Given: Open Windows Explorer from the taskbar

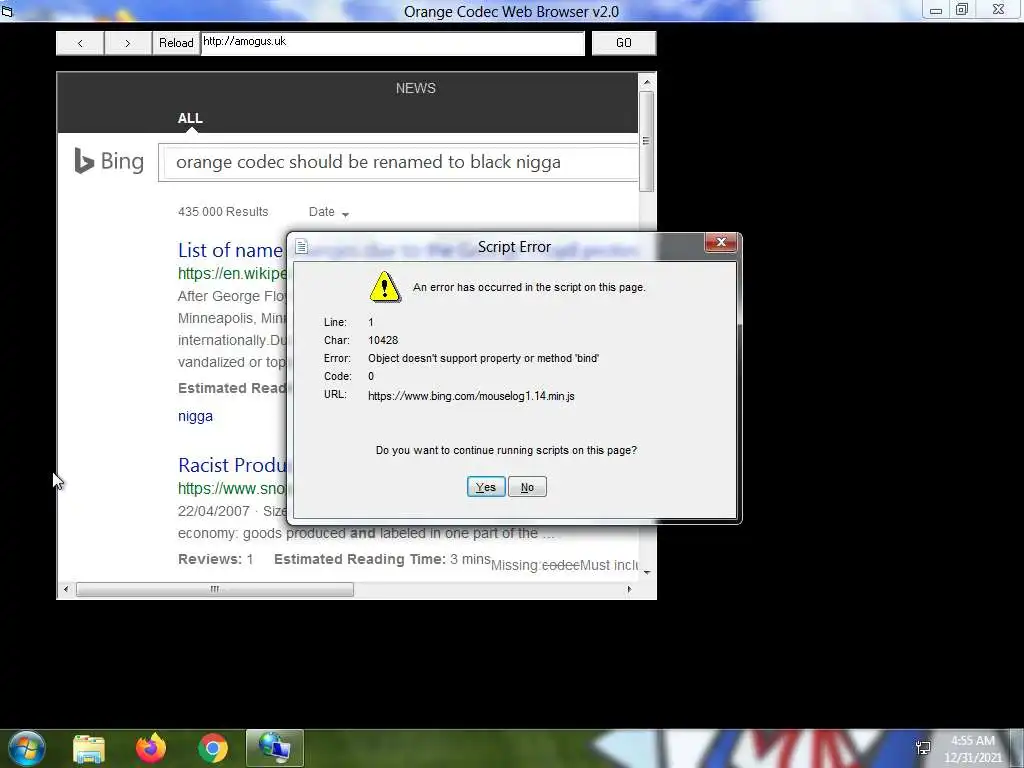Looking at the screenshot, I should pos(89,749).
